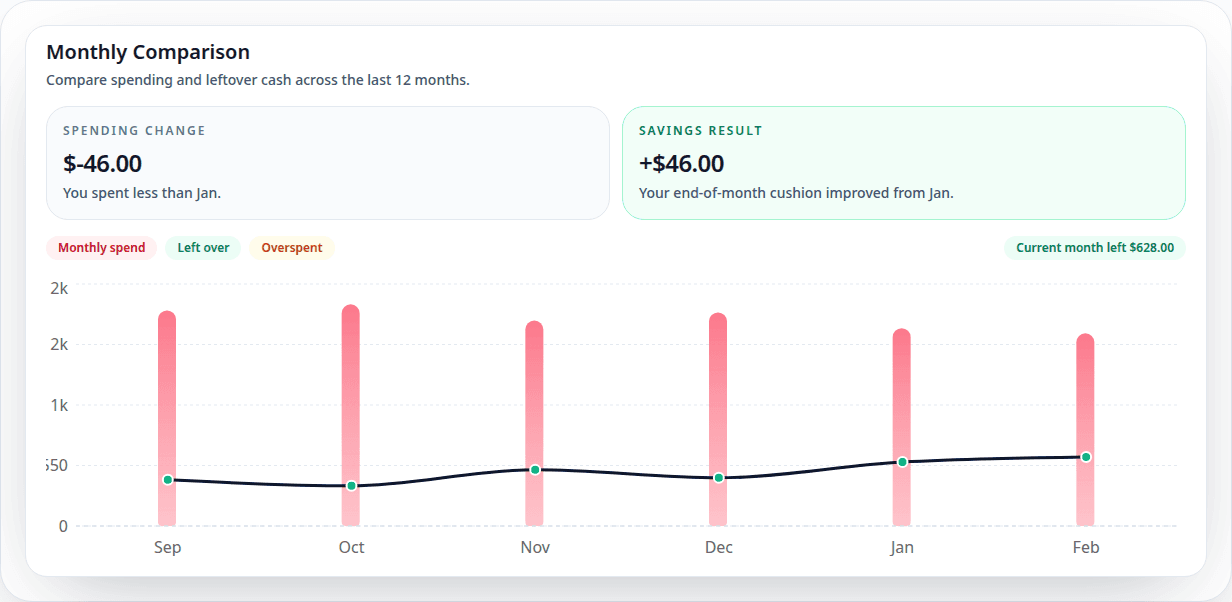Select the Spending Change card
Screen dimensions: 1232x602
point(328,162)
